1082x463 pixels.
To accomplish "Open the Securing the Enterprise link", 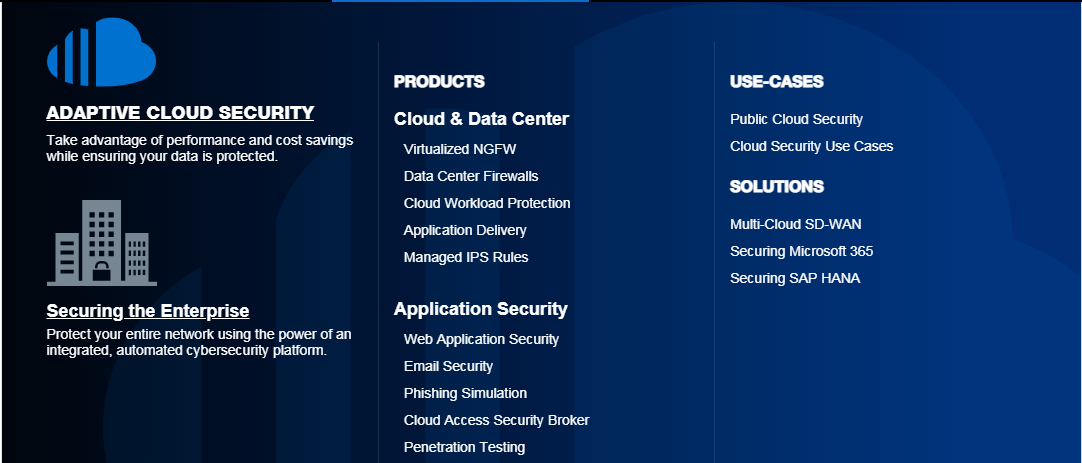I will (x=148, y=311).
